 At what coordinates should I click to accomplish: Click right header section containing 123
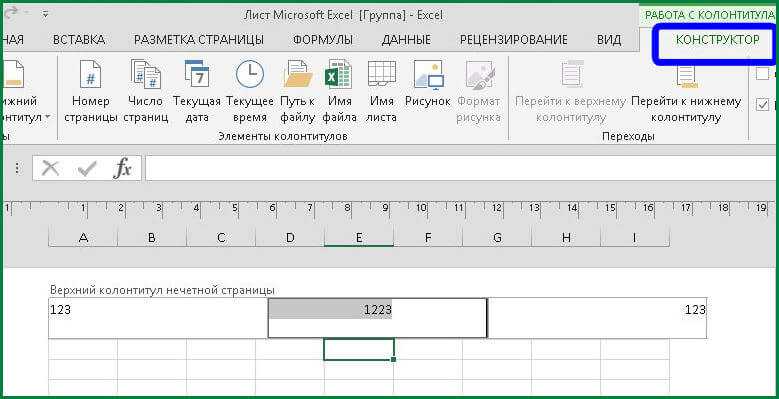(x=597, y=318)
